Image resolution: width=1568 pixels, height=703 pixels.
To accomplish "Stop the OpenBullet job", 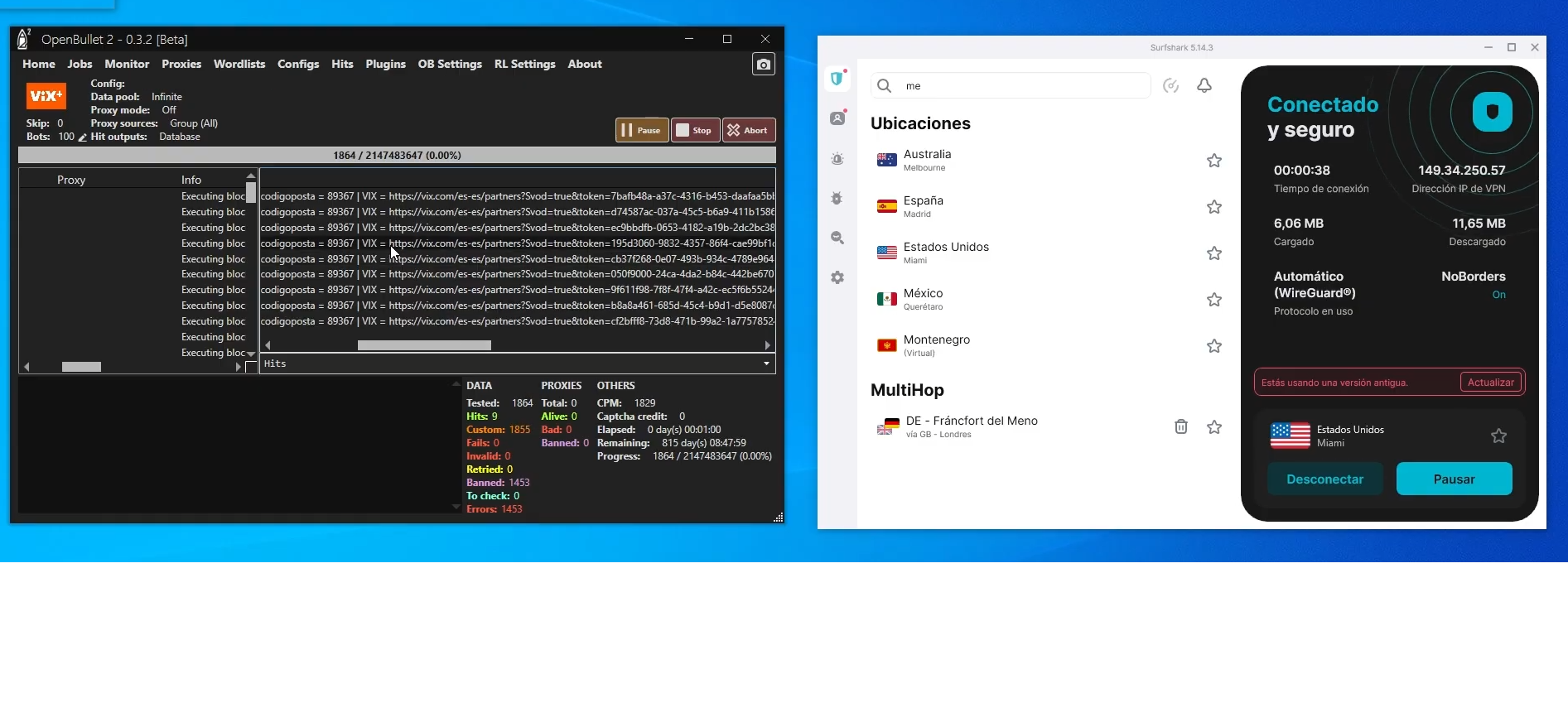I will point(695,130).
